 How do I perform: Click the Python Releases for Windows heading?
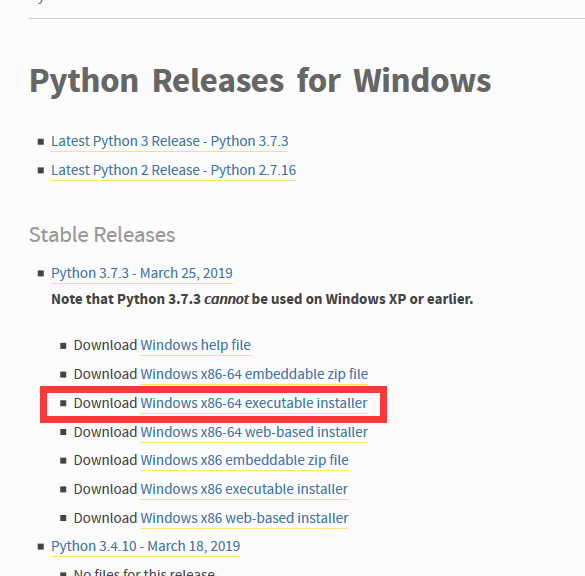260,82
